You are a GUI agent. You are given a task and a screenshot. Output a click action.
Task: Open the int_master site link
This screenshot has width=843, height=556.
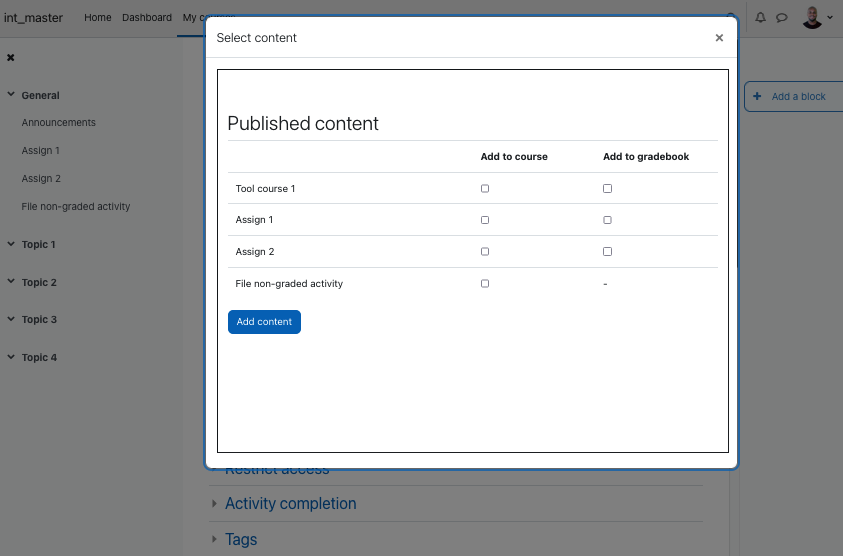(x=33, y=18)
